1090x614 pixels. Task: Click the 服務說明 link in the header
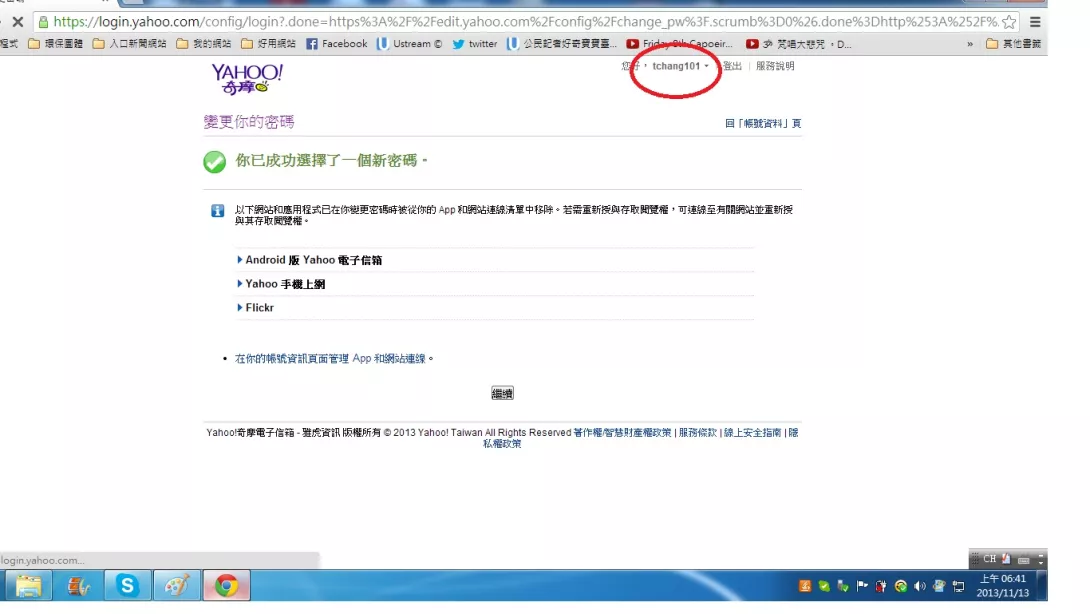(x=775, y=66)
